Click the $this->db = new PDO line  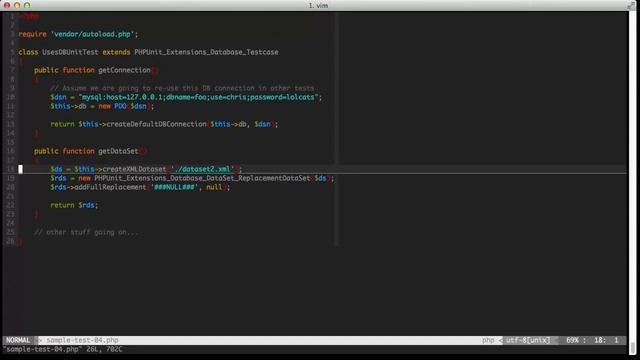102,106
